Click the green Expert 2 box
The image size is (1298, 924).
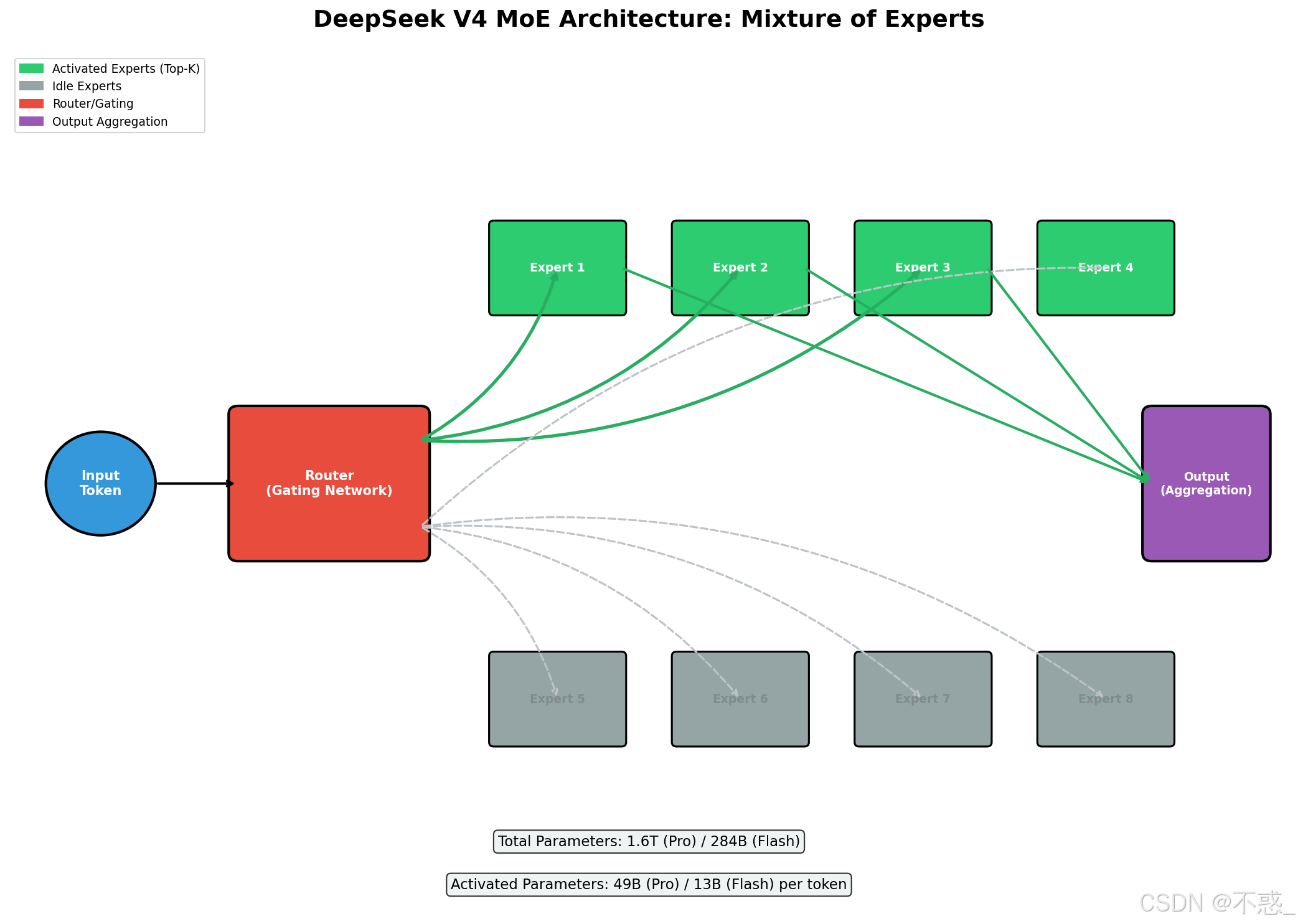pos(740,268)
